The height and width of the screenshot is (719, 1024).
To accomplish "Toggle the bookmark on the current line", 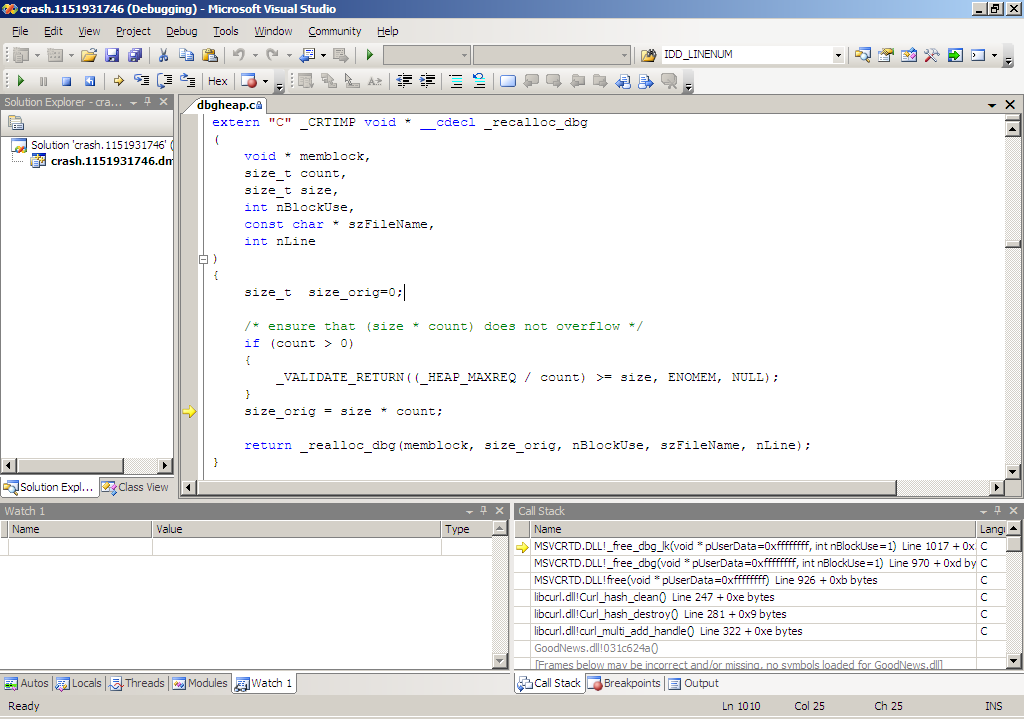I will pos(507,81).
